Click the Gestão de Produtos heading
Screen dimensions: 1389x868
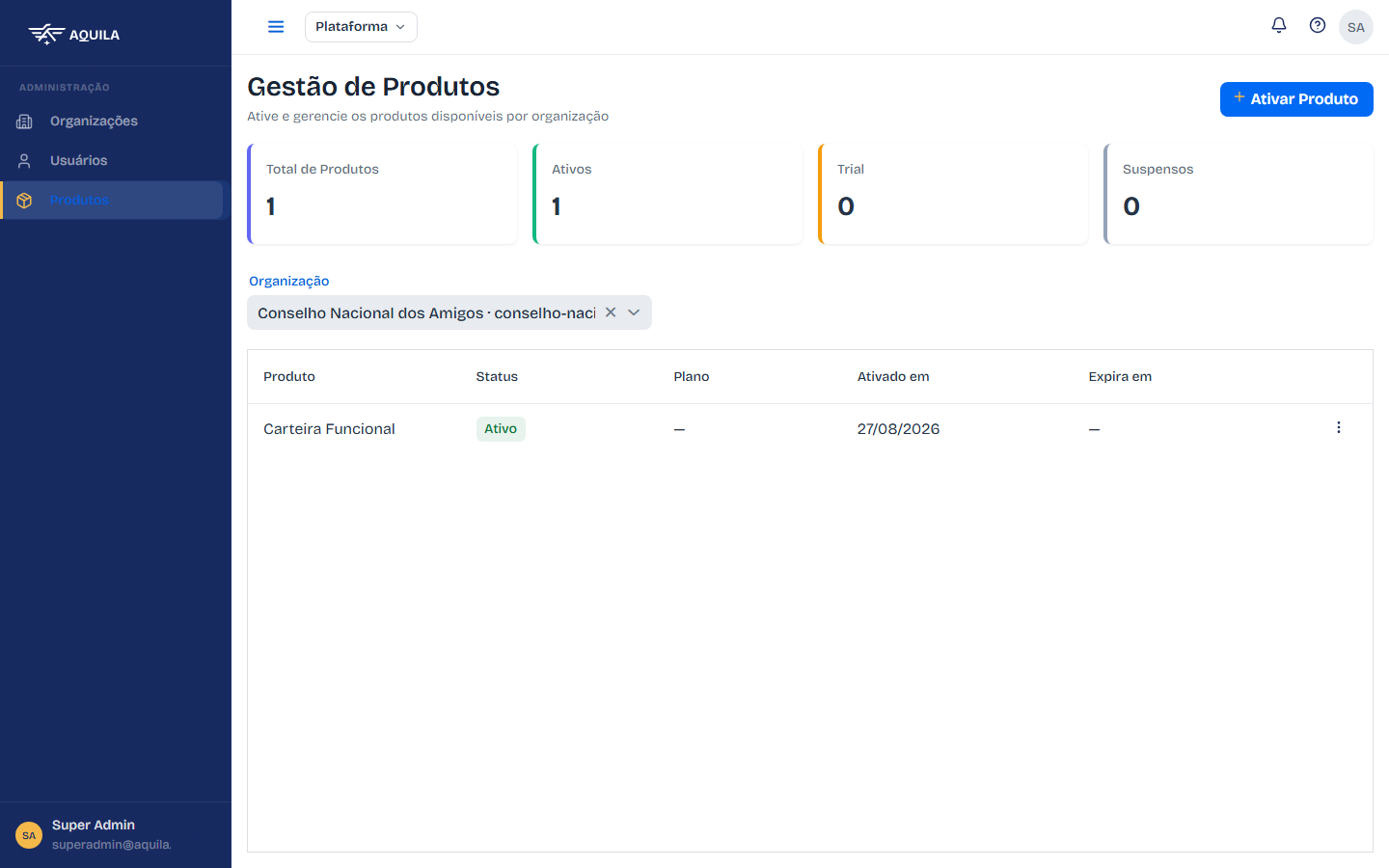[x=373, y=87]
